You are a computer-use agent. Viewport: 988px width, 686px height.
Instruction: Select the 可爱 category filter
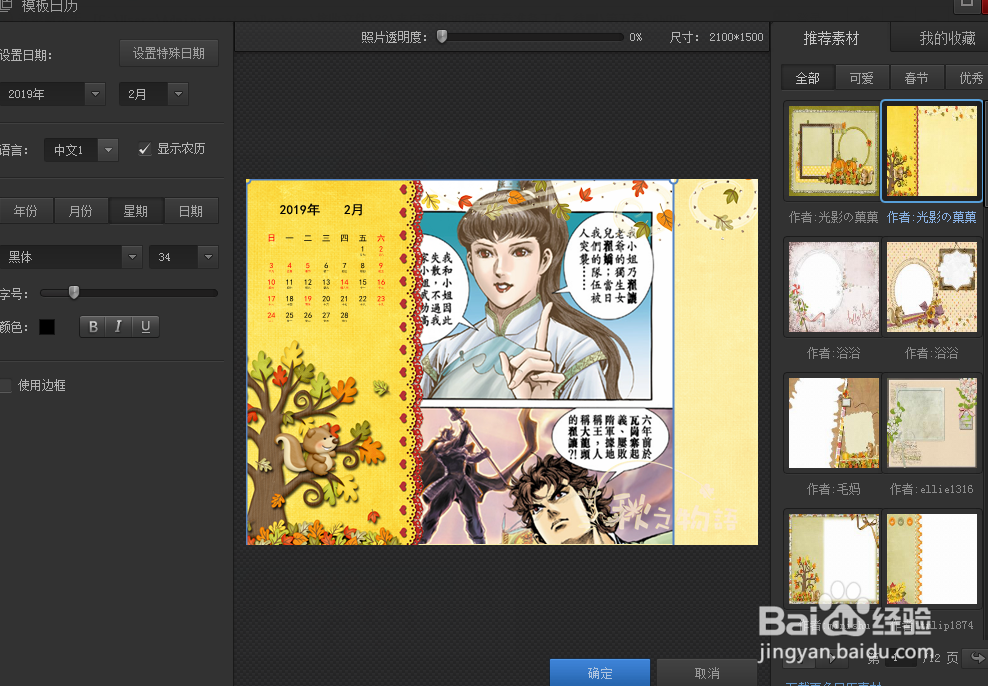(861, 78)
